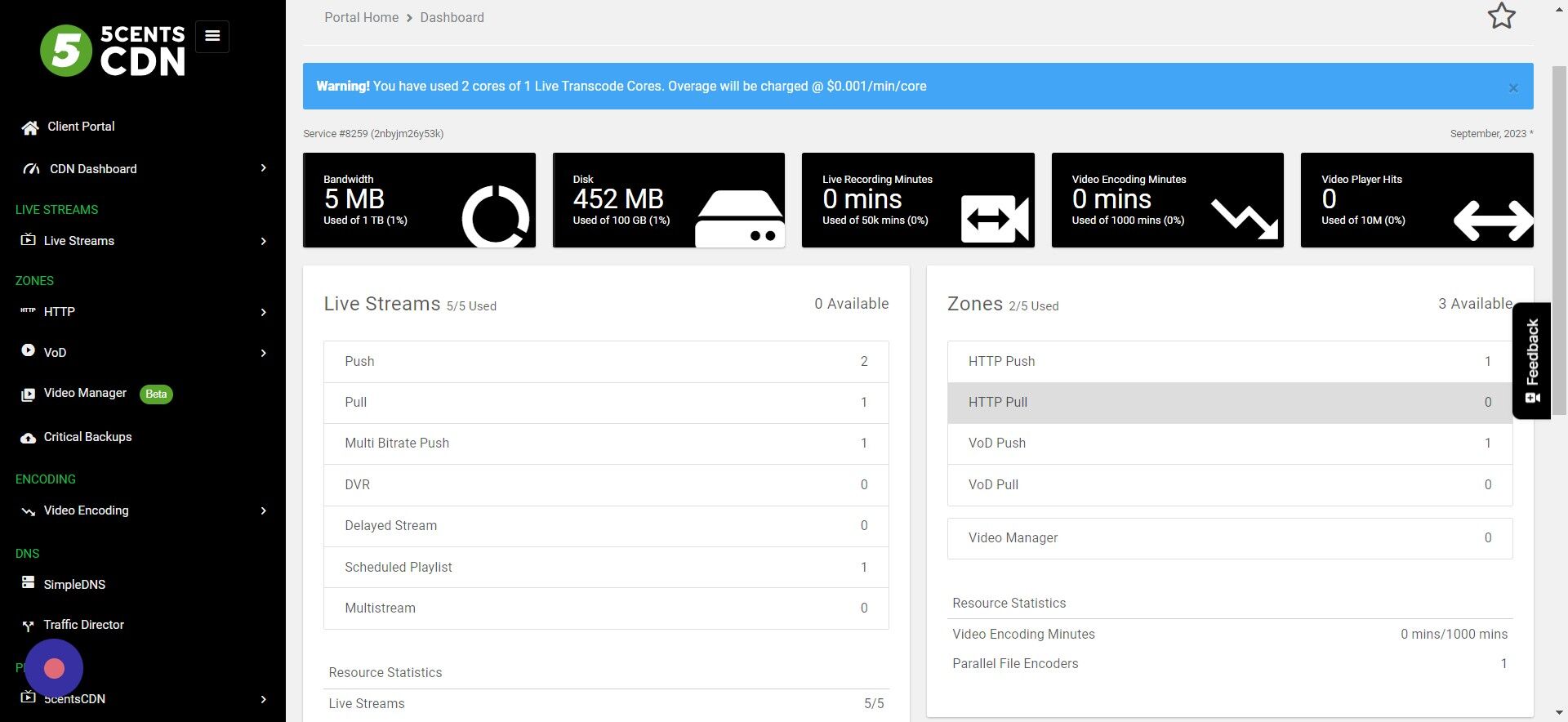Click the Video Manager icon
Image resolution: width=1568 pixels, height=722 pixels.
point(28,394)
